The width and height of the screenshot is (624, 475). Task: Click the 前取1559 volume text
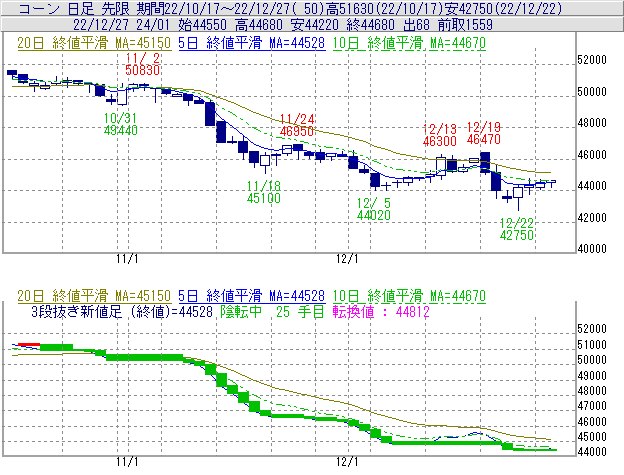[x=465, y=25]
